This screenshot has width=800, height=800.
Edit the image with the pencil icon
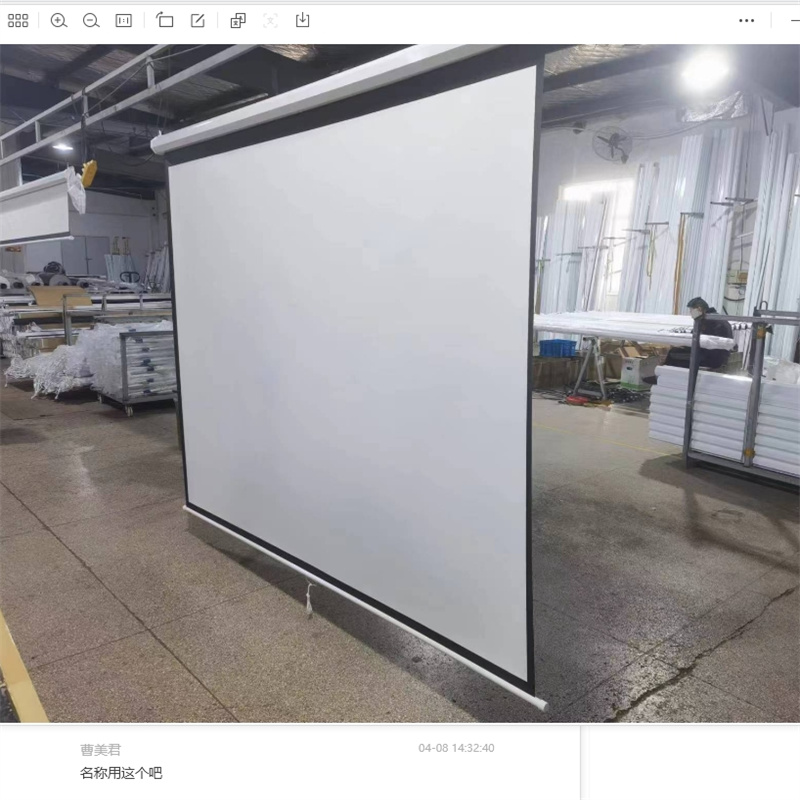pos(197,20)
